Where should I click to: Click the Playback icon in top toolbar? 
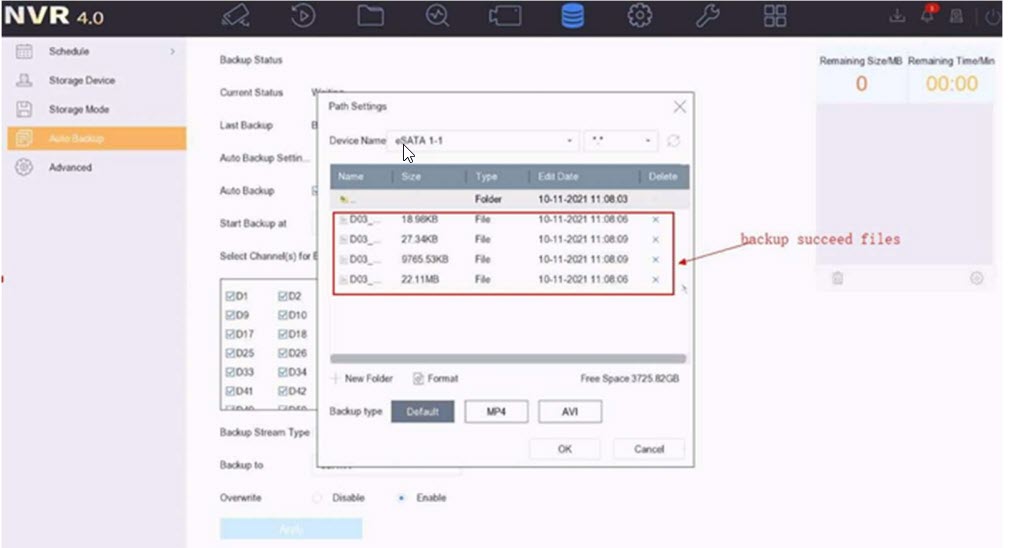point(303,17)
